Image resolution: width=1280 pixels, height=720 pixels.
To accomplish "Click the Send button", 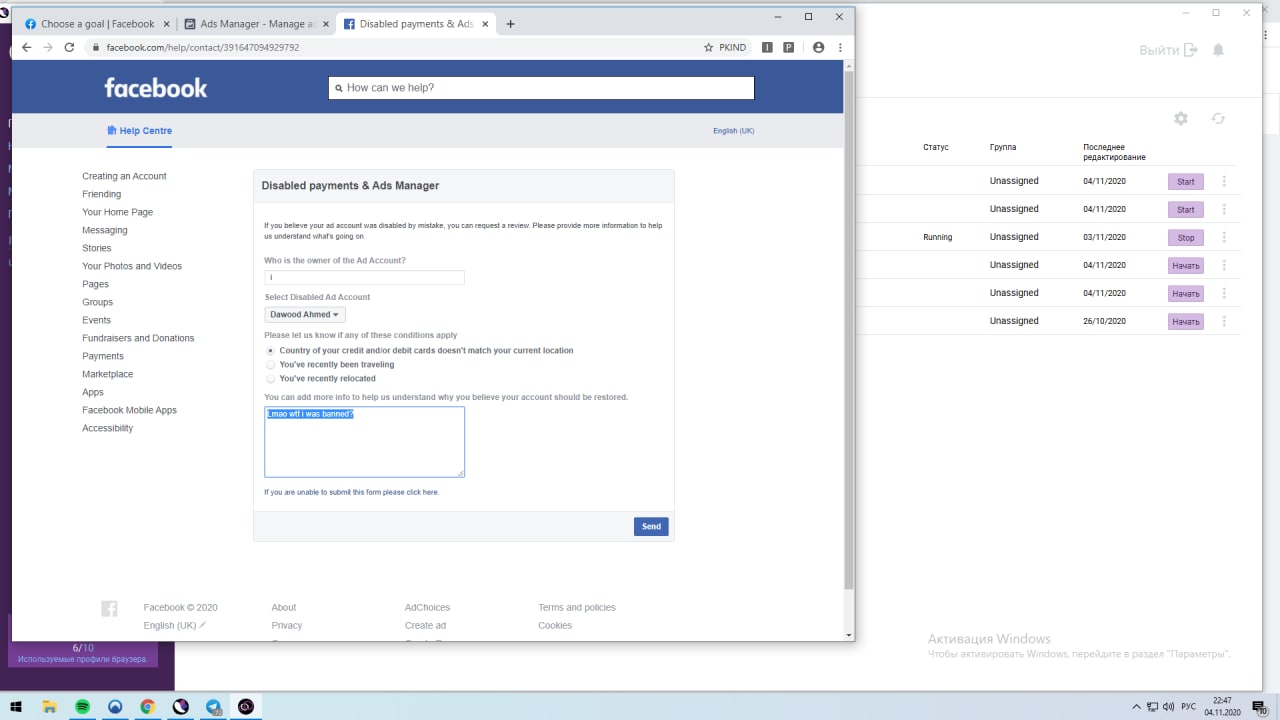I will pos(651,526).
